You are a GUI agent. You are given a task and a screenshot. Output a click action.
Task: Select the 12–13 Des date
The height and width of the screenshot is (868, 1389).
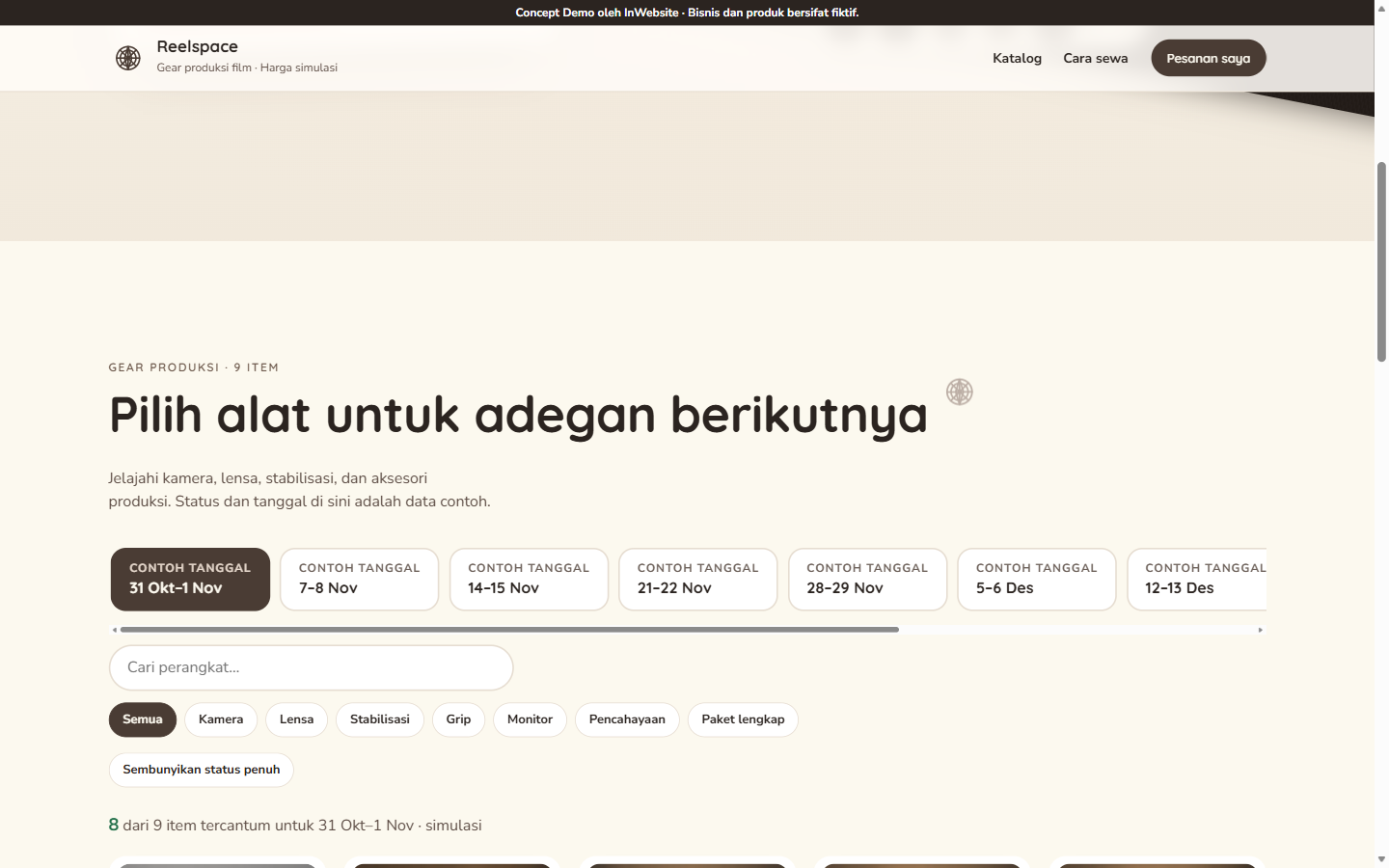(1197, 579)
